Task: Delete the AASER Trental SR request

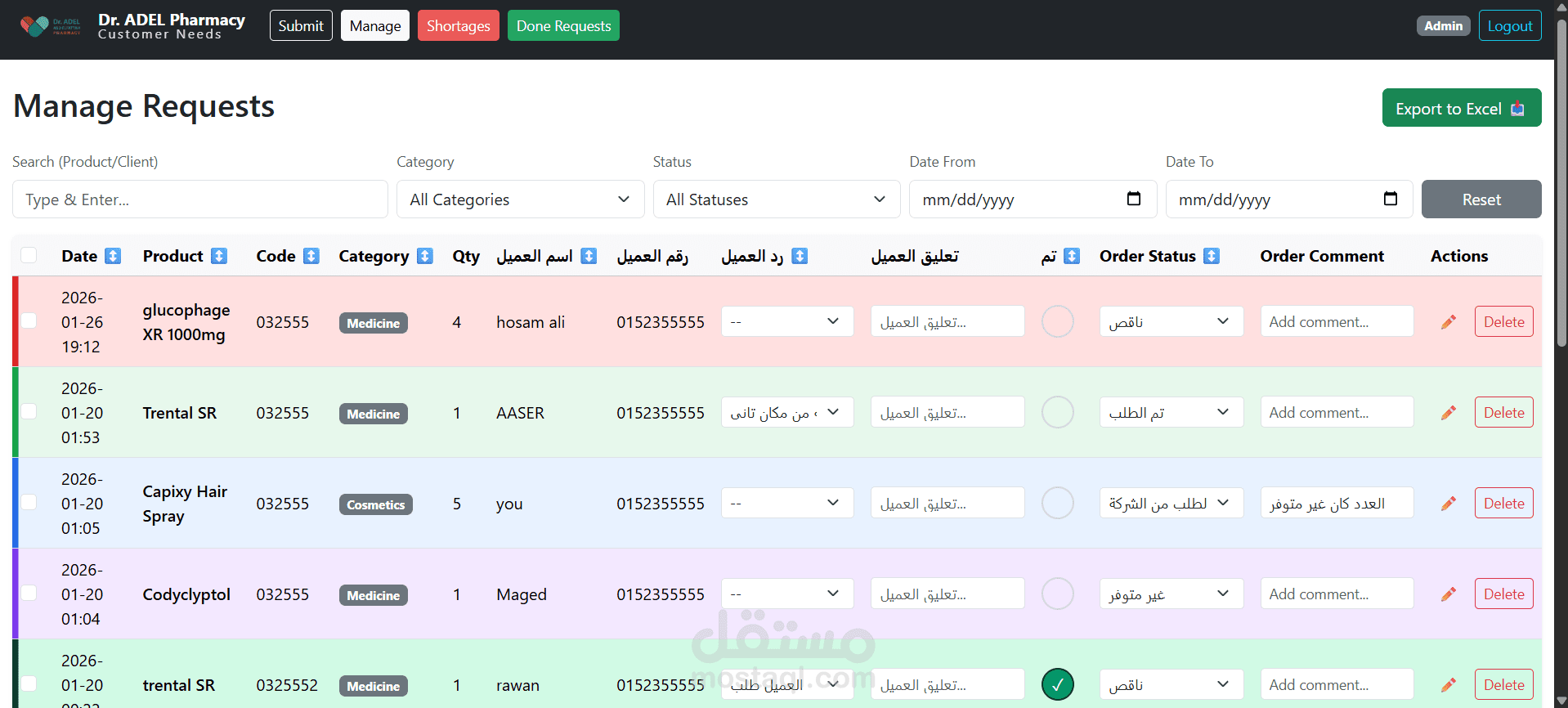Action: 1504,412
